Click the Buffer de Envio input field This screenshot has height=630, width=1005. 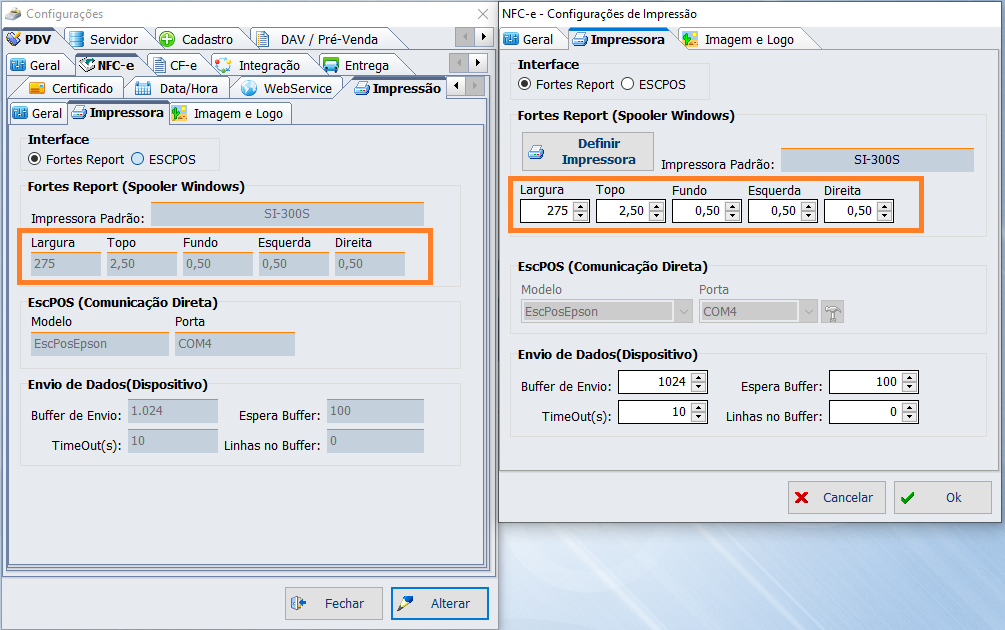point(654,382)
